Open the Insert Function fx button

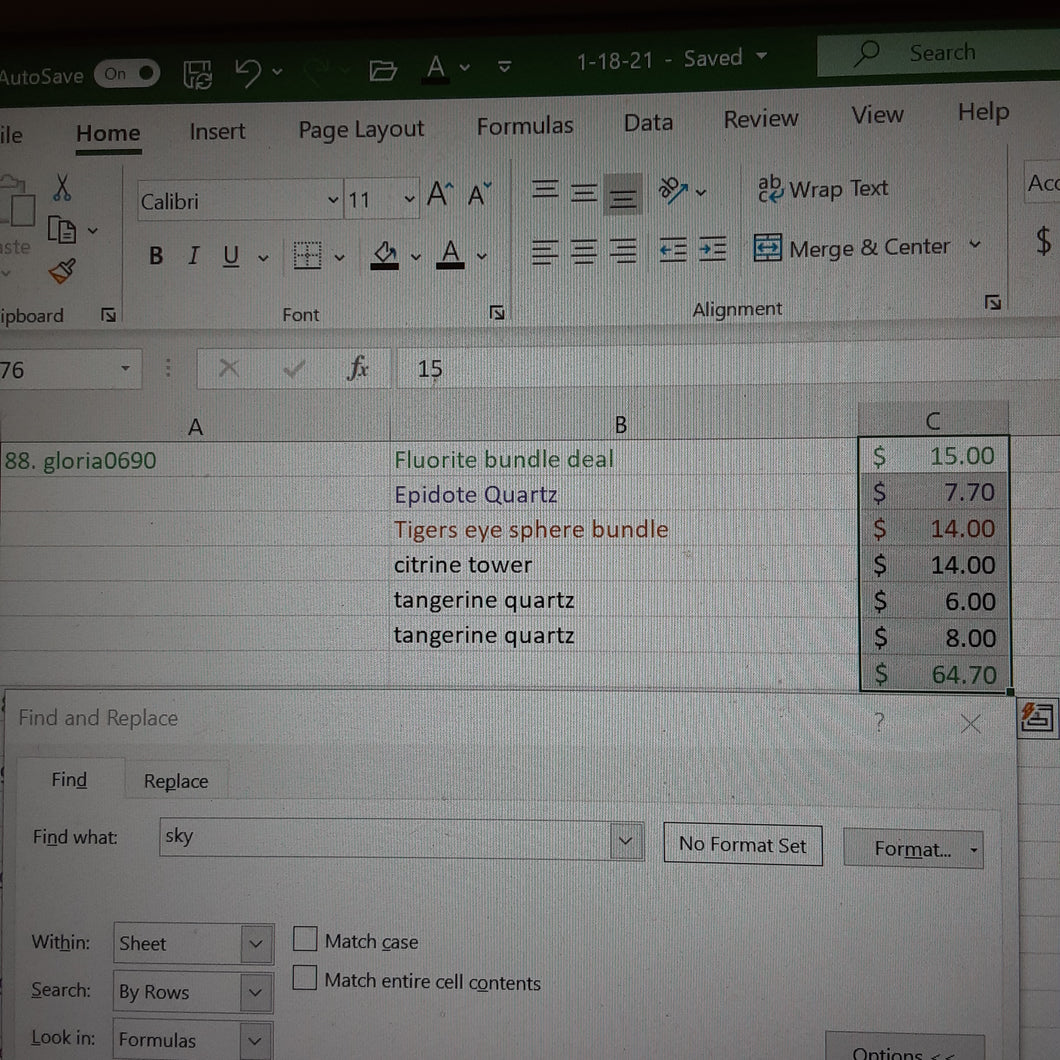[357, 368]
